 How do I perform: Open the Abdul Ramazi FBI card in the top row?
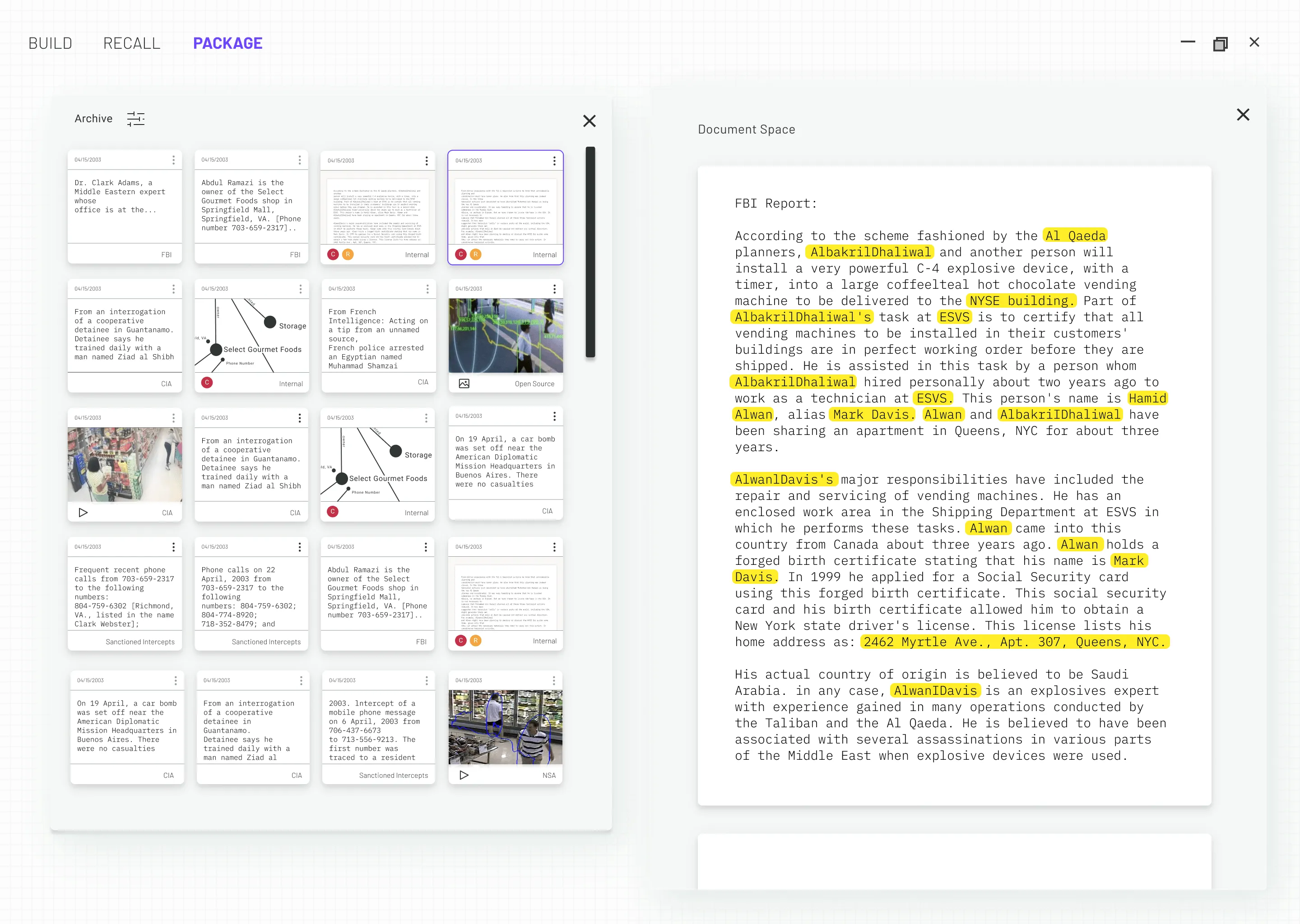pos(251,206)
